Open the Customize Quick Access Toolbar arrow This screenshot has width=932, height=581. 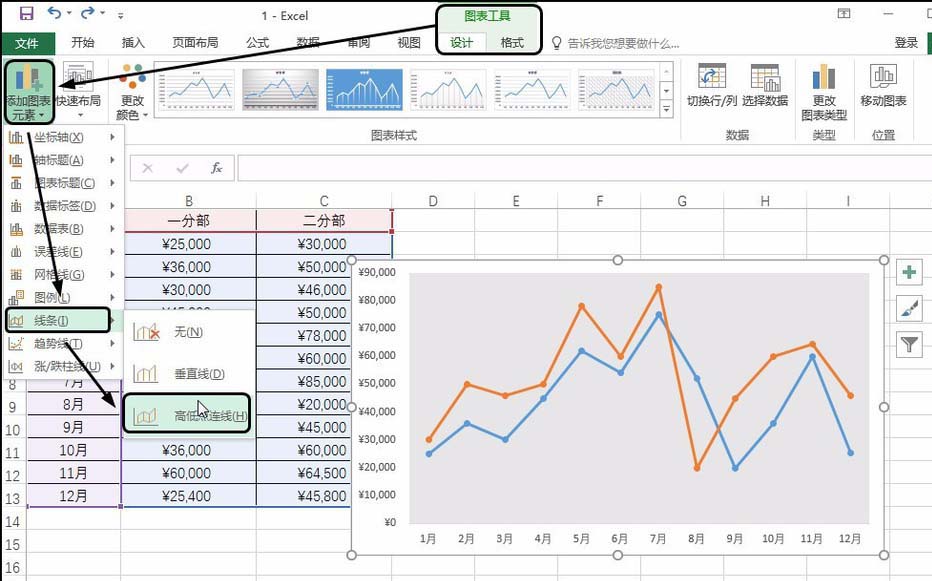[121, 15]
